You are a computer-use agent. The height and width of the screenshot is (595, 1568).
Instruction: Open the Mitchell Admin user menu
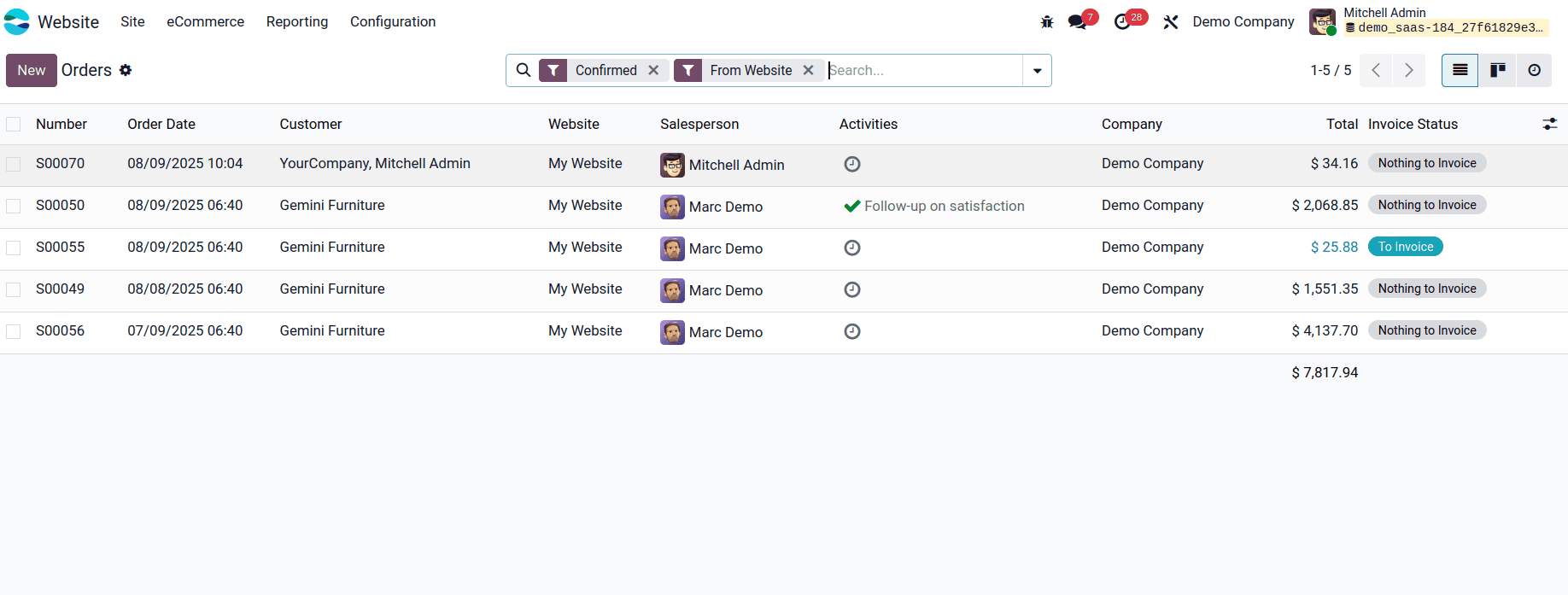click(1429, 21)
